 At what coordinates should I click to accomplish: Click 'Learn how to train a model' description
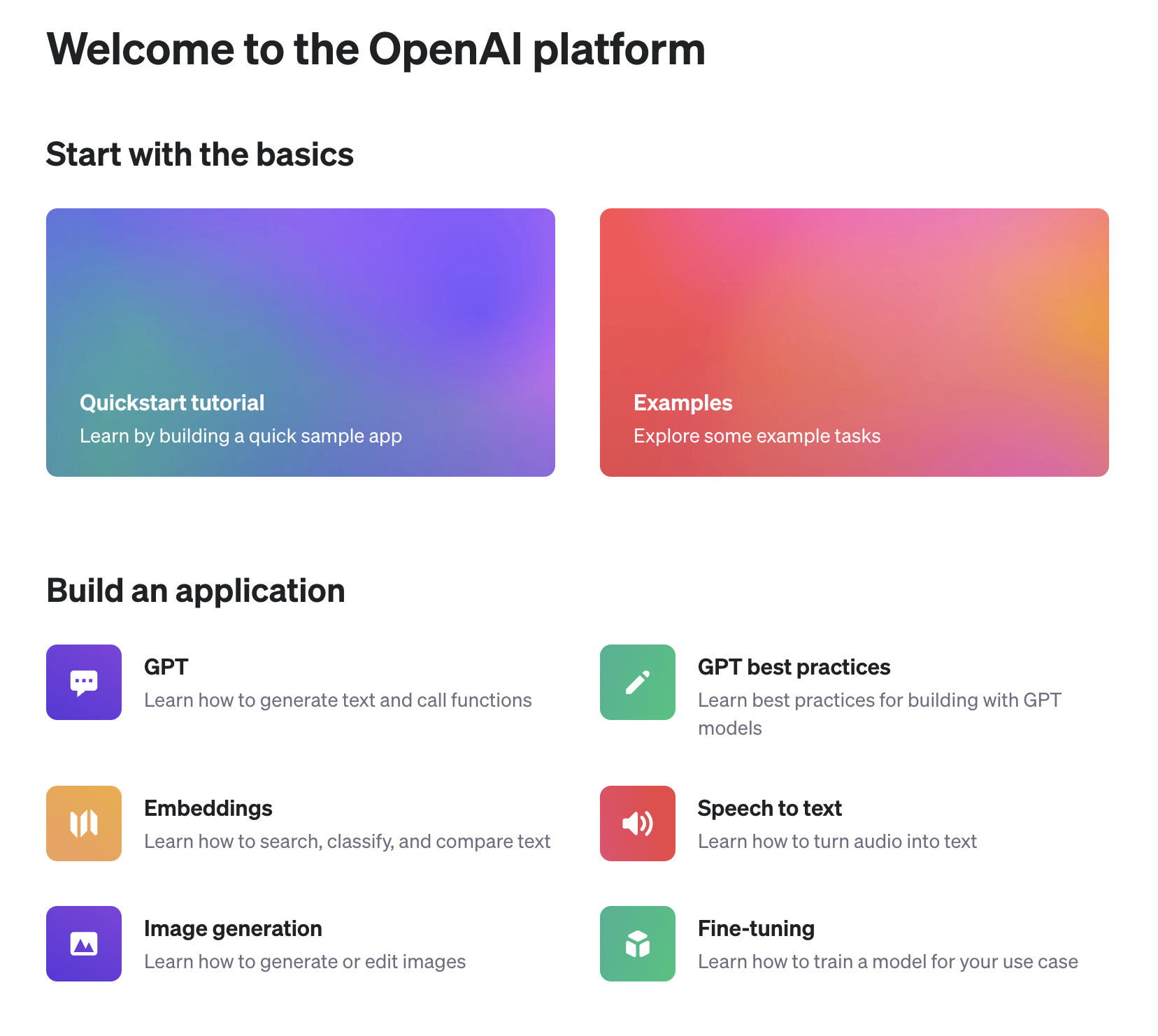coord(888,961)
